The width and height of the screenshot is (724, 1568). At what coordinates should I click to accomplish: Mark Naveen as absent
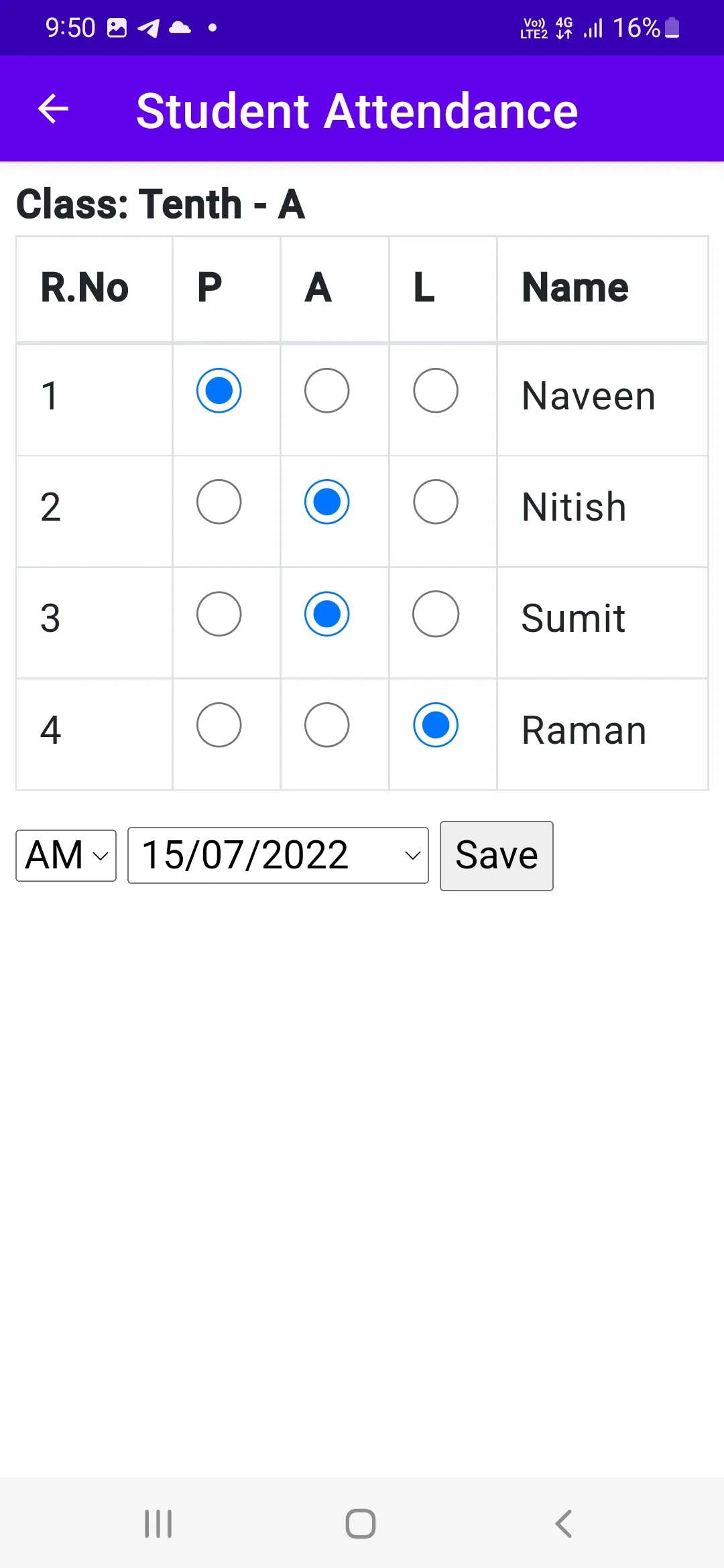(327, 391)
